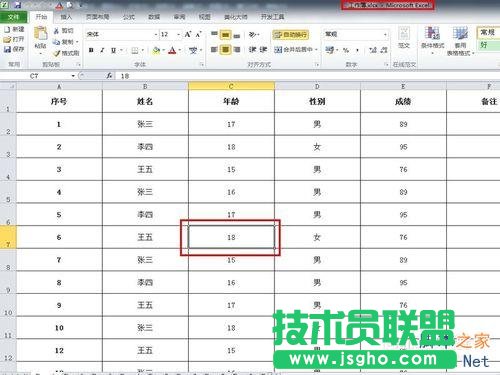
Task: Click Save icon in Quick Access toolbar
Action: pyautogui.click(x=18, y=5)
